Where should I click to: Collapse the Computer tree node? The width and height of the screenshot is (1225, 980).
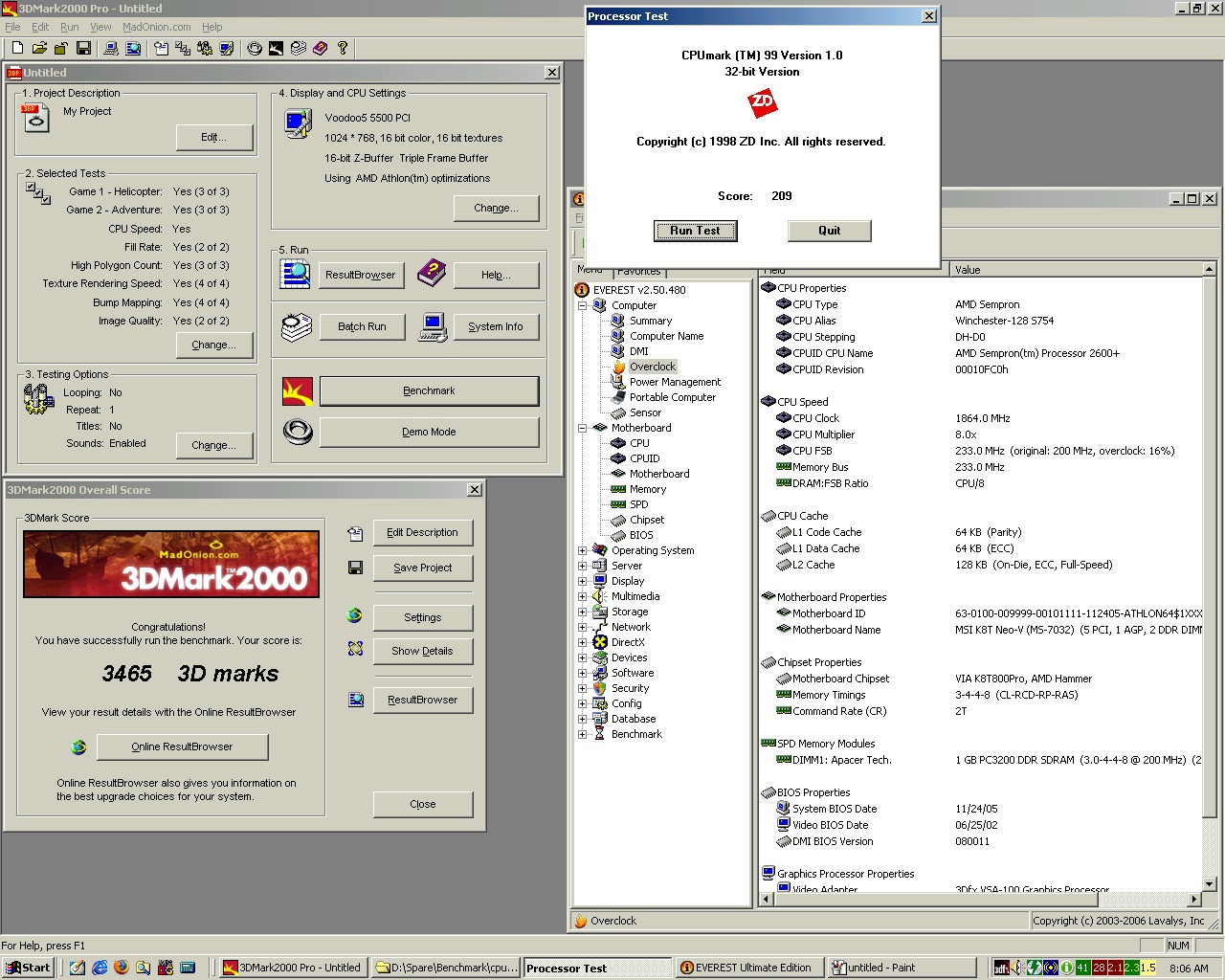582,305
